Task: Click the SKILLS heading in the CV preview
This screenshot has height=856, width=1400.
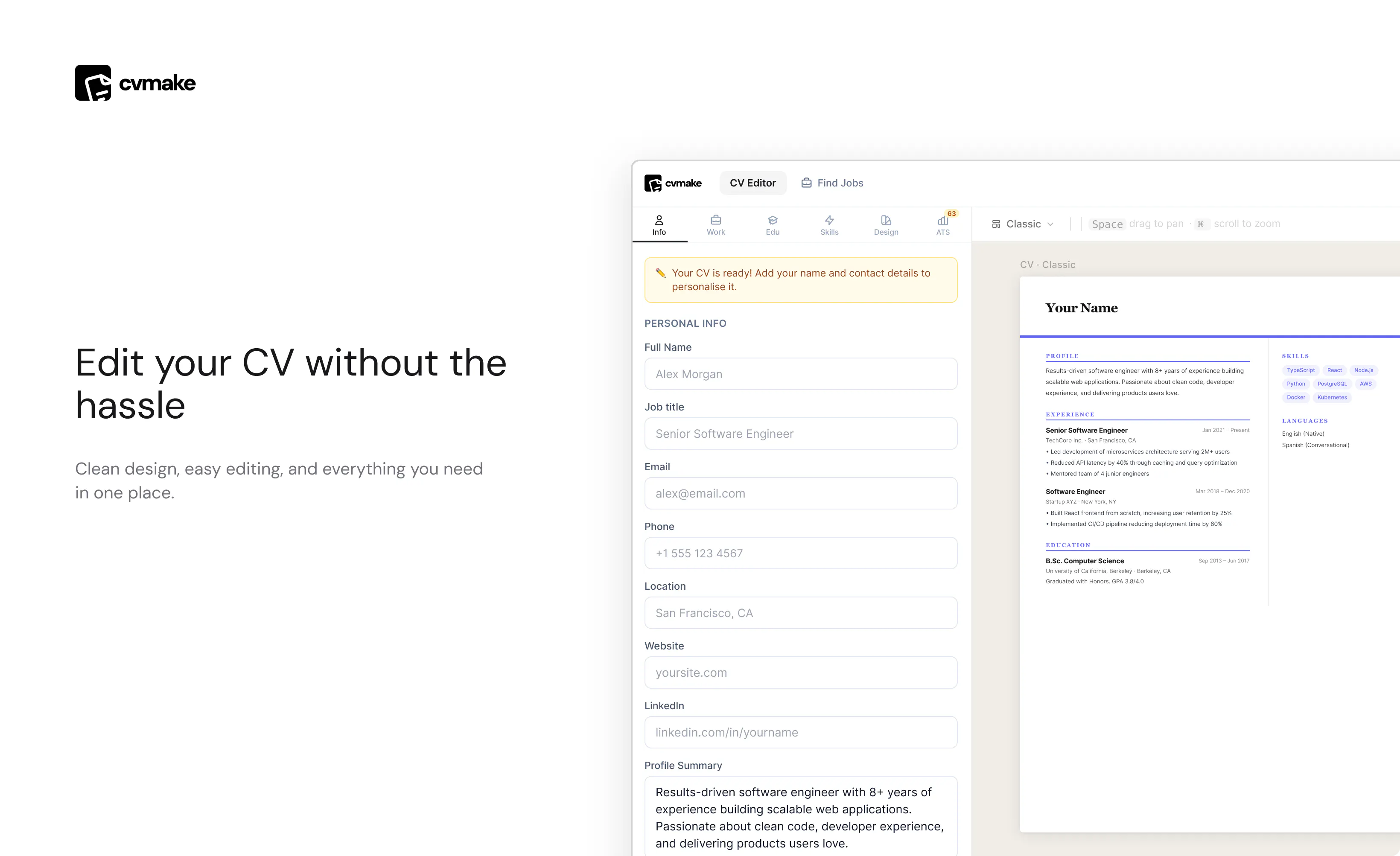Action: [1295, 356]
